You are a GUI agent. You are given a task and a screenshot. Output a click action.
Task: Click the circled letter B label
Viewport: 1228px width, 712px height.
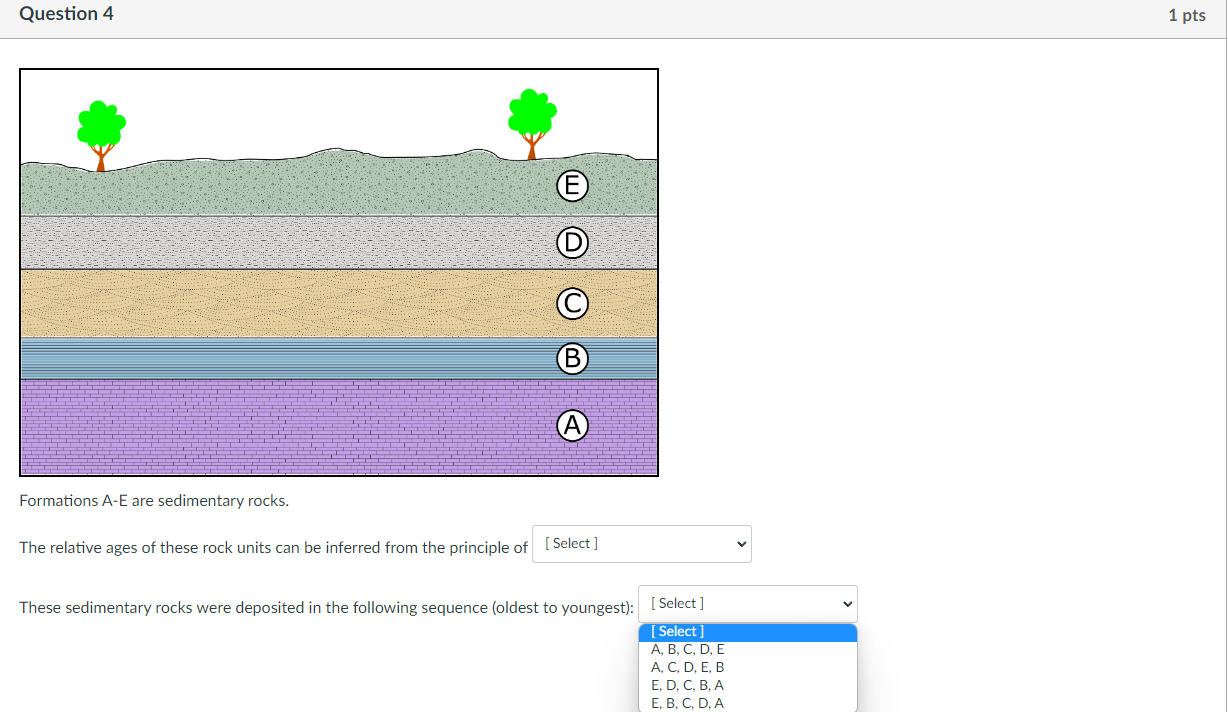571,359
